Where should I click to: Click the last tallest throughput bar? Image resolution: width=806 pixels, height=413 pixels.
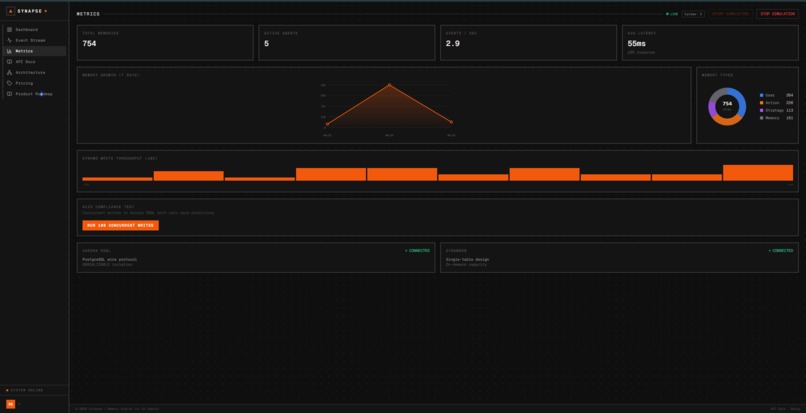[x=758, y=173]
